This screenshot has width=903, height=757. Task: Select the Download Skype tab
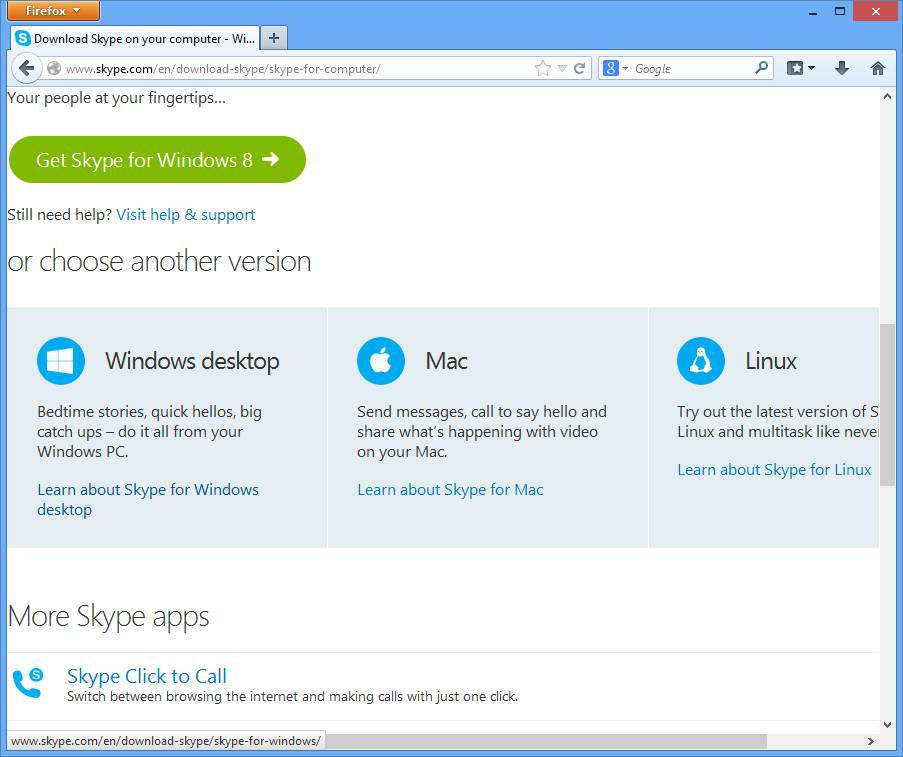point(135,39)
